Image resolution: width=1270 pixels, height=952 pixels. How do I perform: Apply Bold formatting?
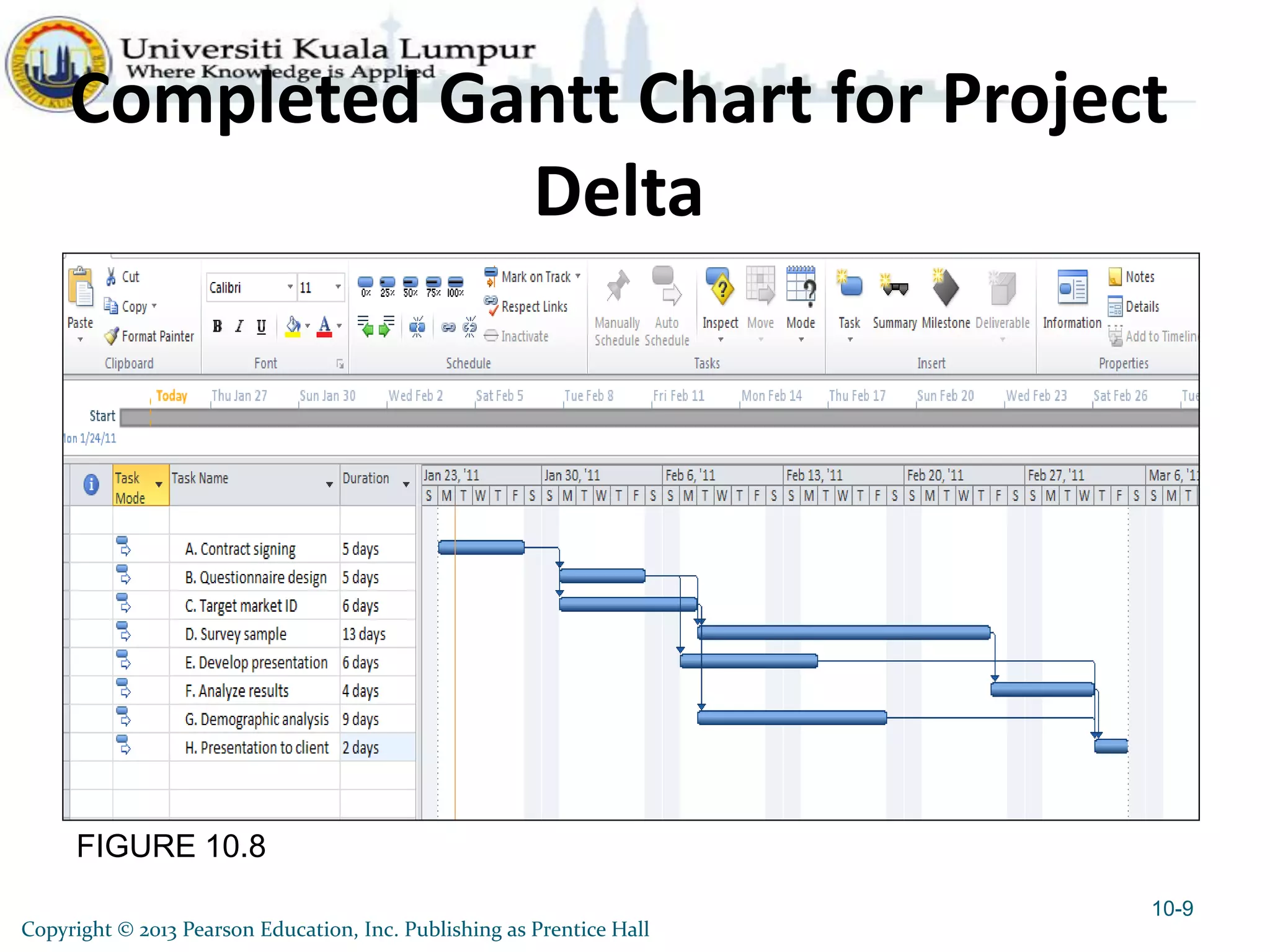(217, 326)
